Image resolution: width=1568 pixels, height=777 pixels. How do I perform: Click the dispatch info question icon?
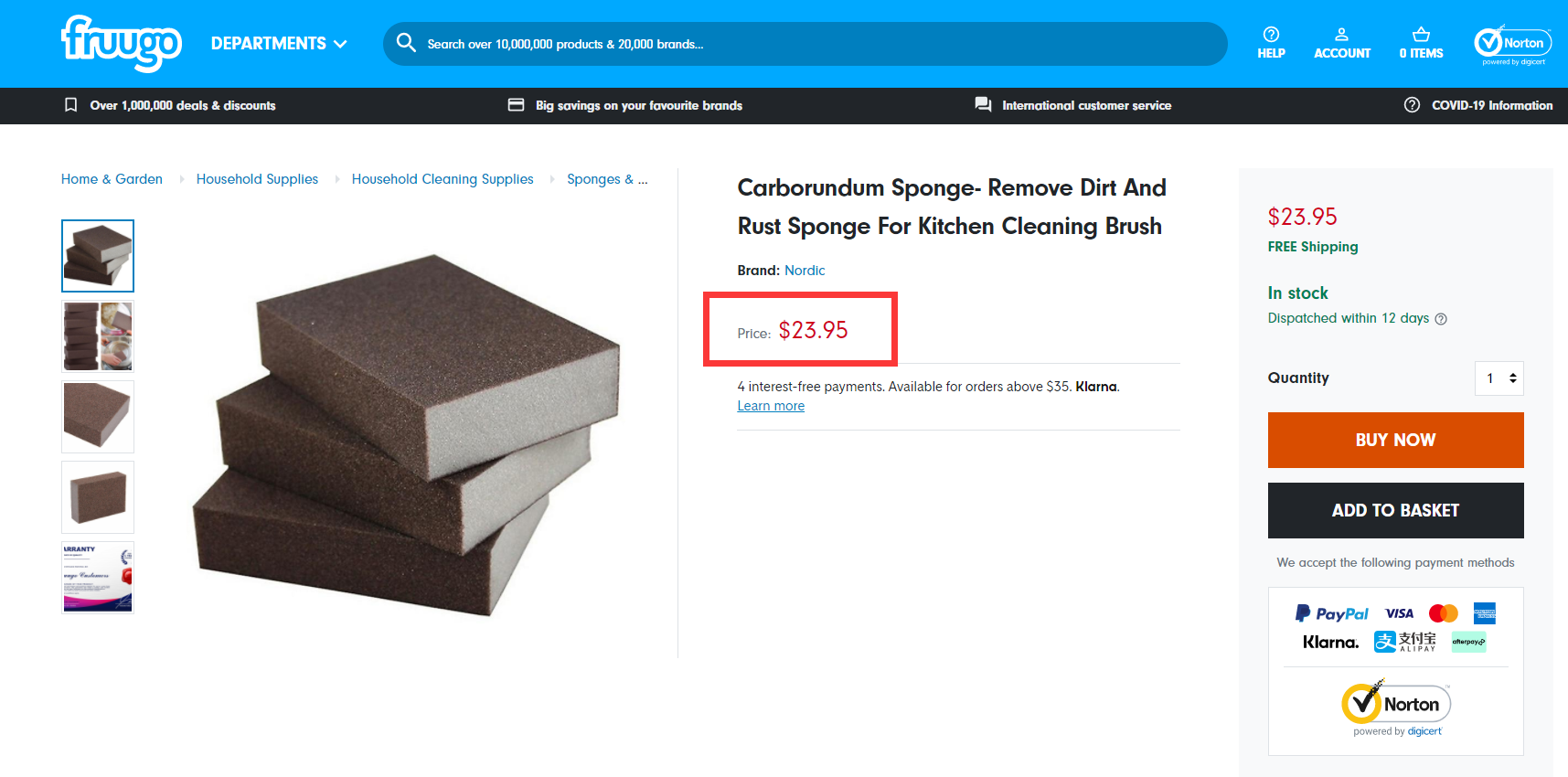coord(1441,319)
